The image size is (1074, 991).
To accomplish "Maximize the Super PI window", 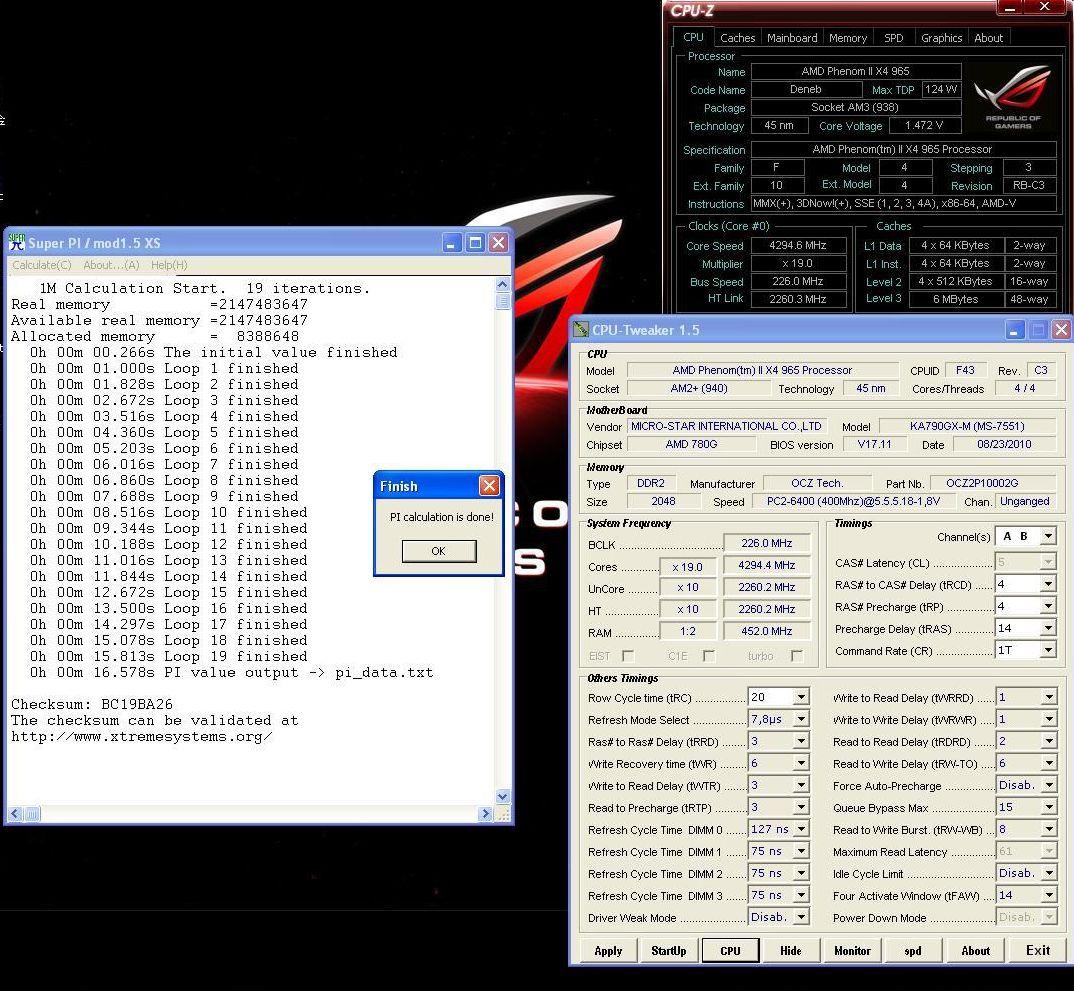I will (475, 242).
